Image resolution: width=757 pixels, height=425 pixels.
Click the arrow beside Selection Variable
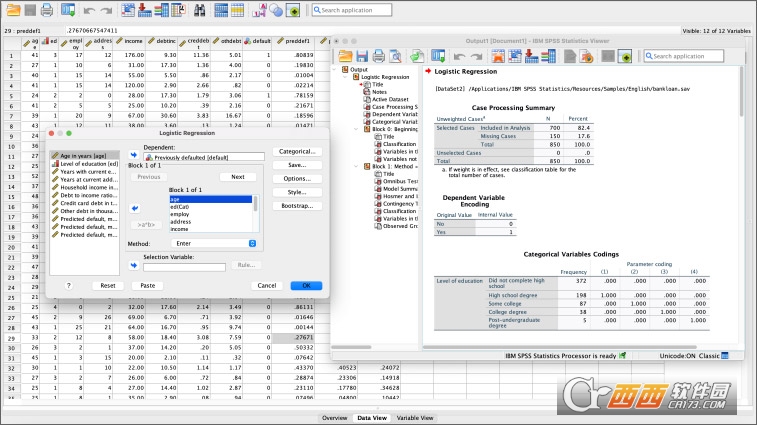[x=134, y=265]
